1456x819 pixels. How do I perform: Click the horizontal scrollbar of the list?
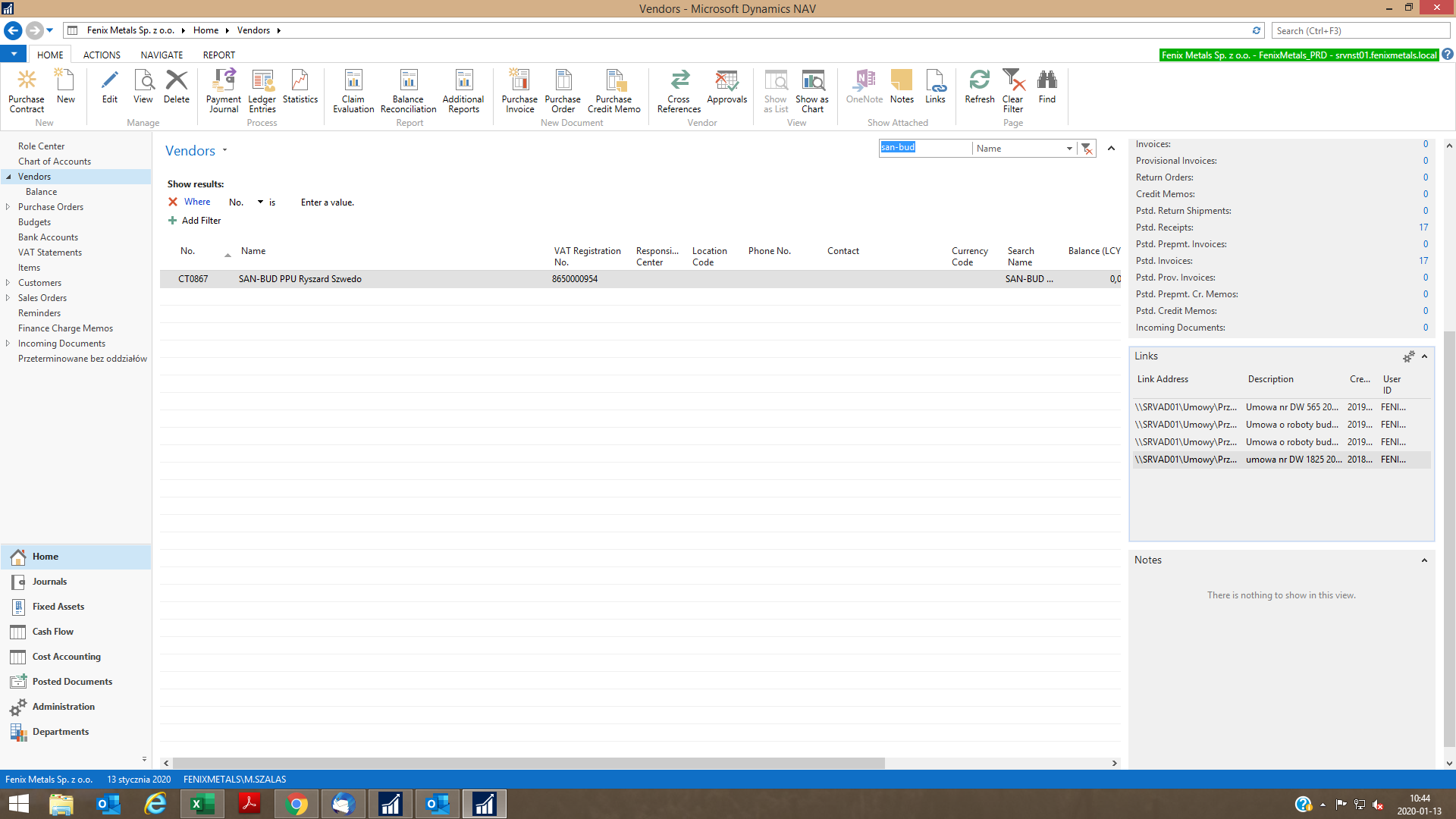[529, 763]
